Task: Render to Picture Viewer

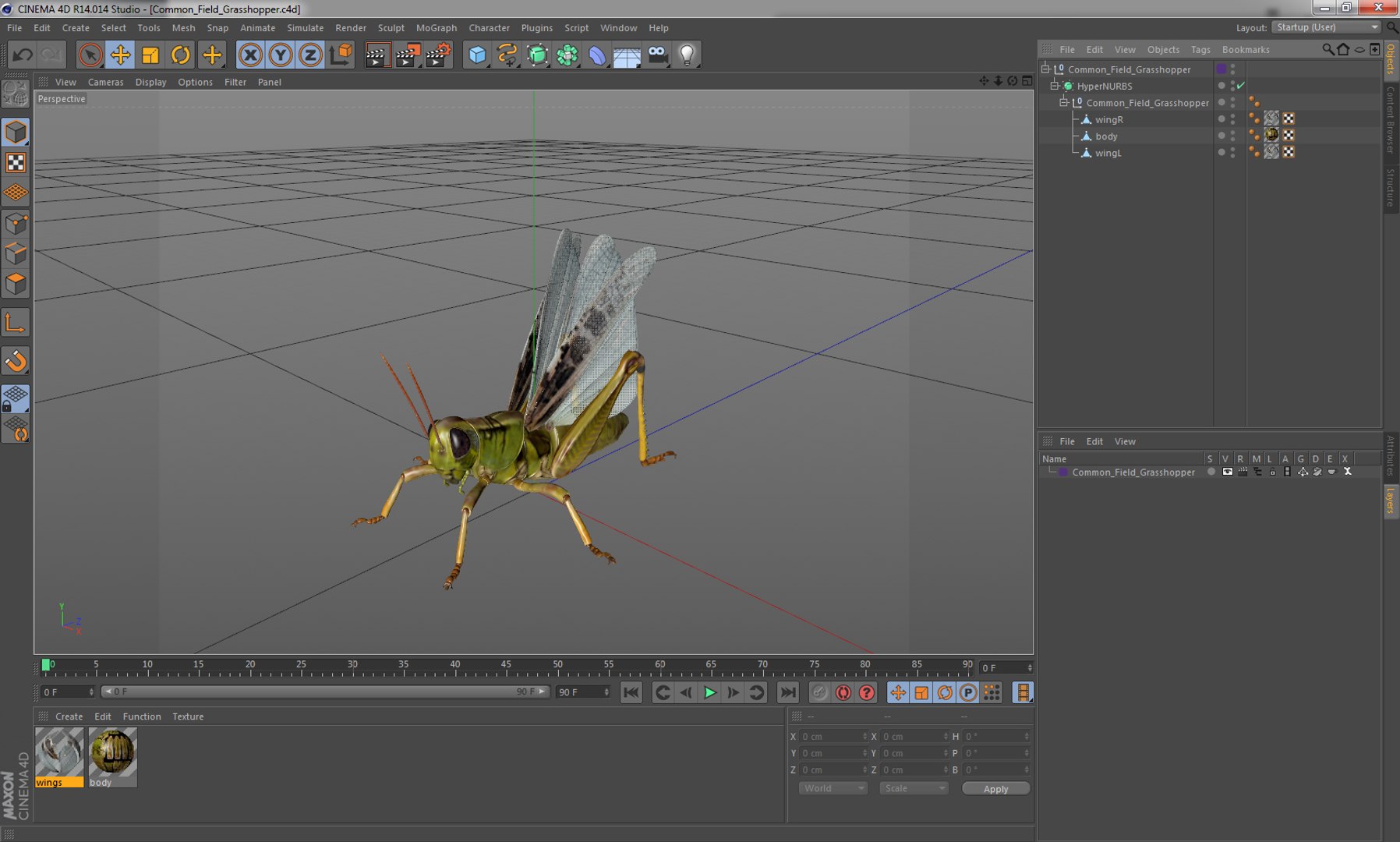Action: click(408, 55)
